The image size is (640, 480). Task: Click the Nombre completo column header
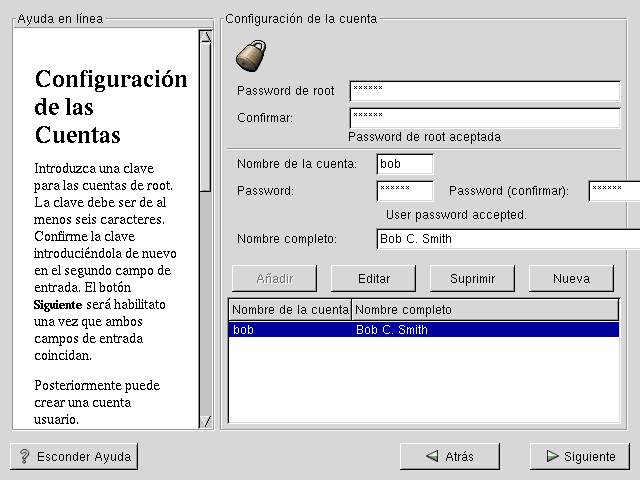pos(485,310)
